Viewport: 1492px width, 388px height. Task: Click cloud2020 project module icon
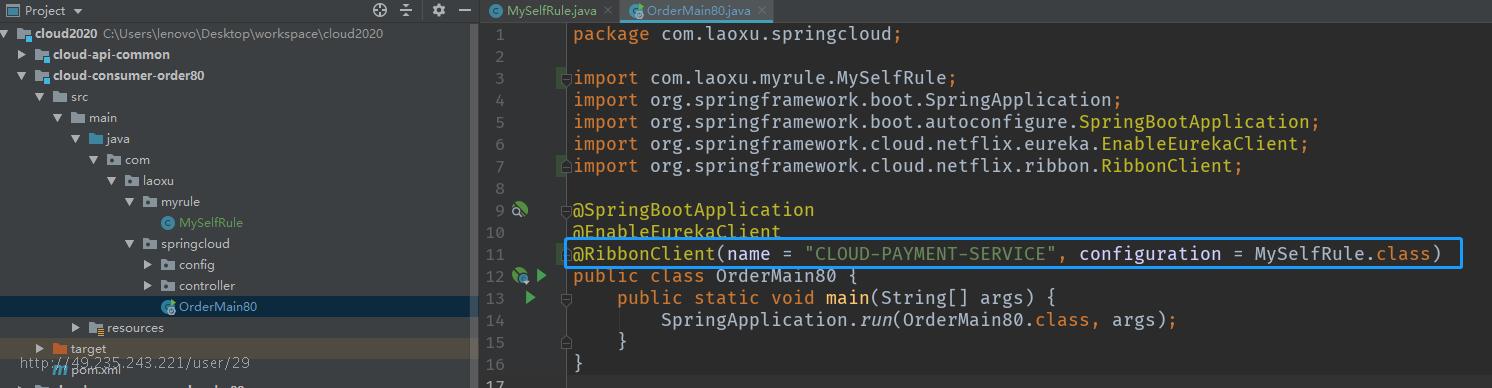tap(24, 33)
